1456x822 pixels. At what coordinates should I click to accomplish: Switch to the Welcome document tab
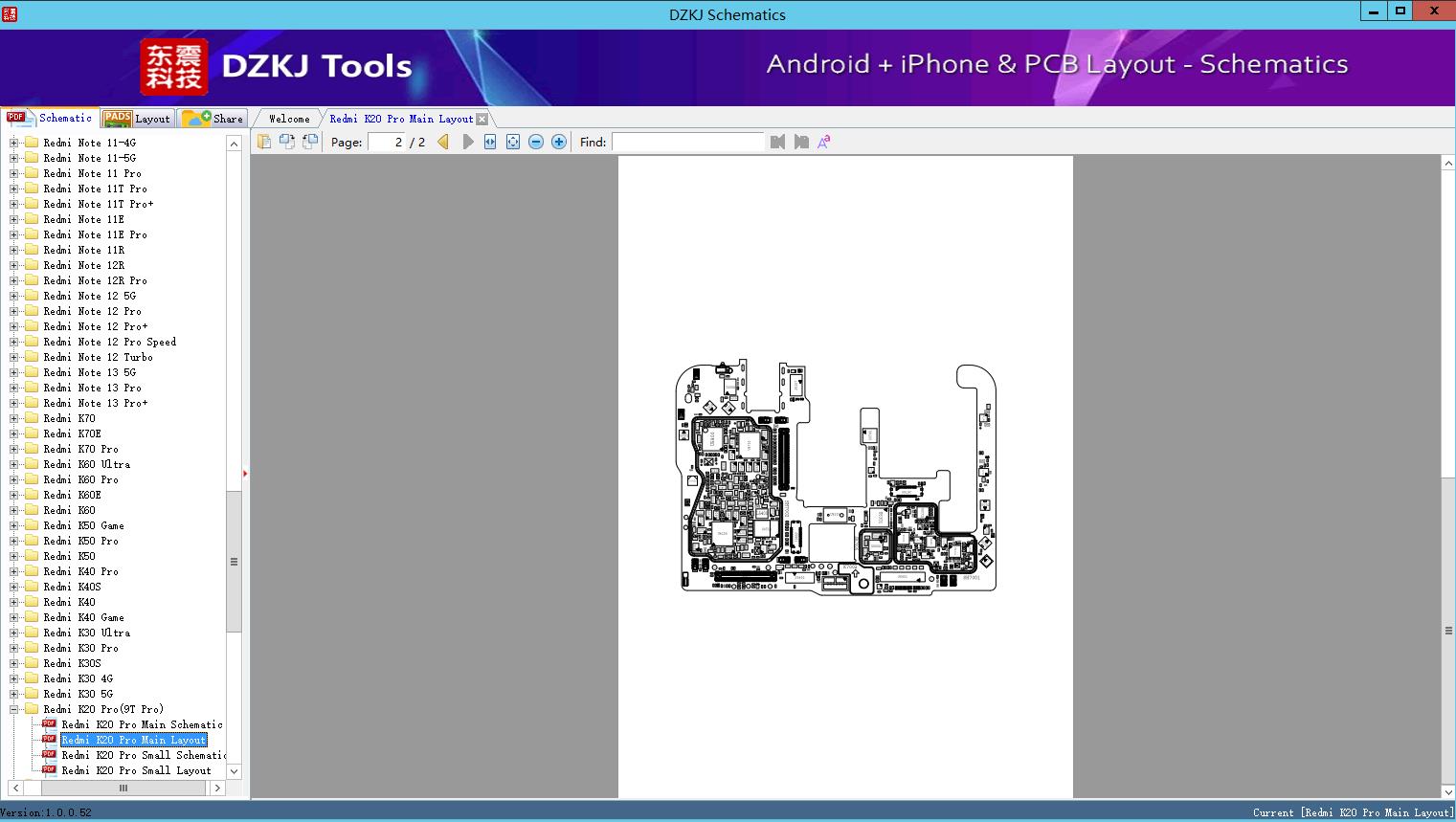tap(289, 119)
